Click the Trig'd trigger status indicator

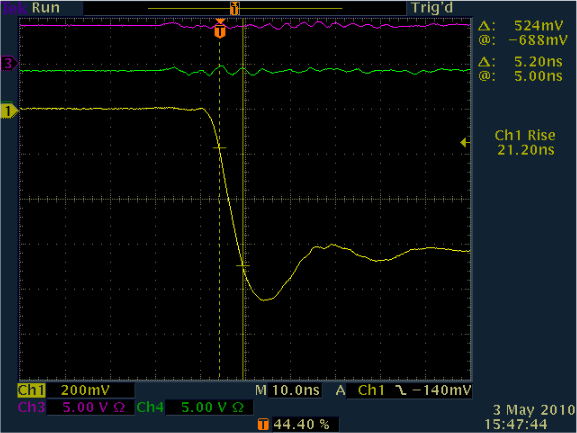click(x=432, y=8)
